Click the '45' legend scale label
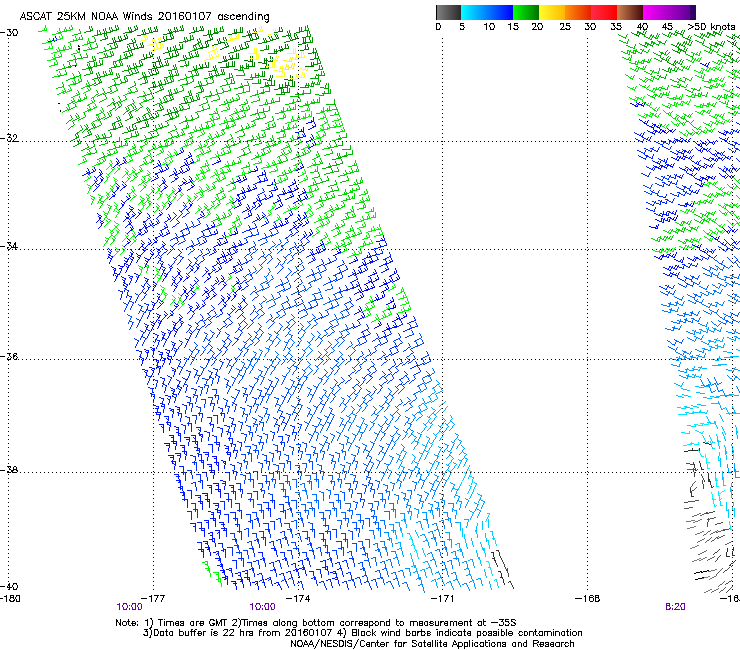This screenshot has width=740, height=650. (667, 27)
